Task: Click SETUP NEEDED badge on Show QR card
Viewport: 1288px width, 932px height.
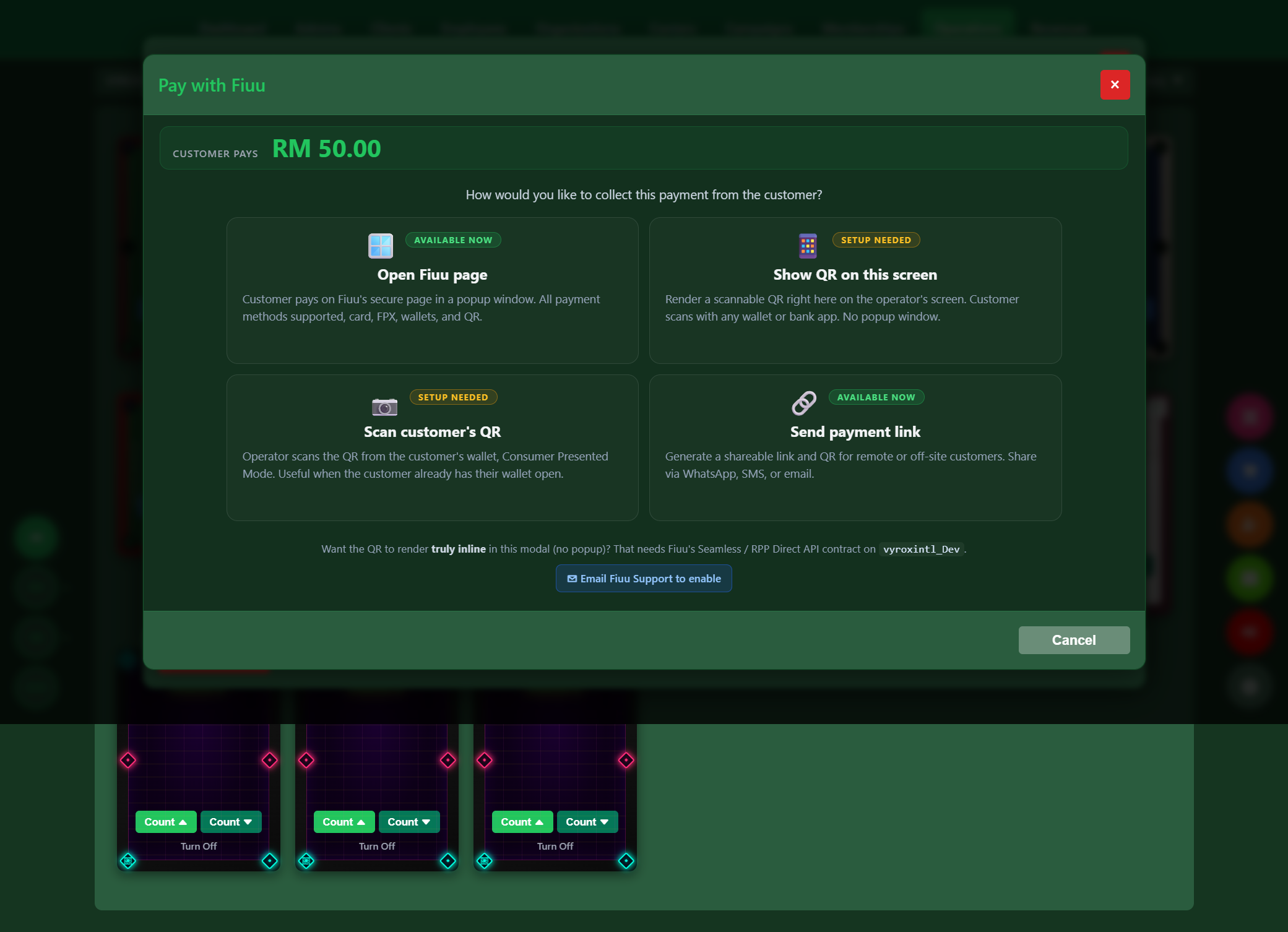Action: pos(876,240)
